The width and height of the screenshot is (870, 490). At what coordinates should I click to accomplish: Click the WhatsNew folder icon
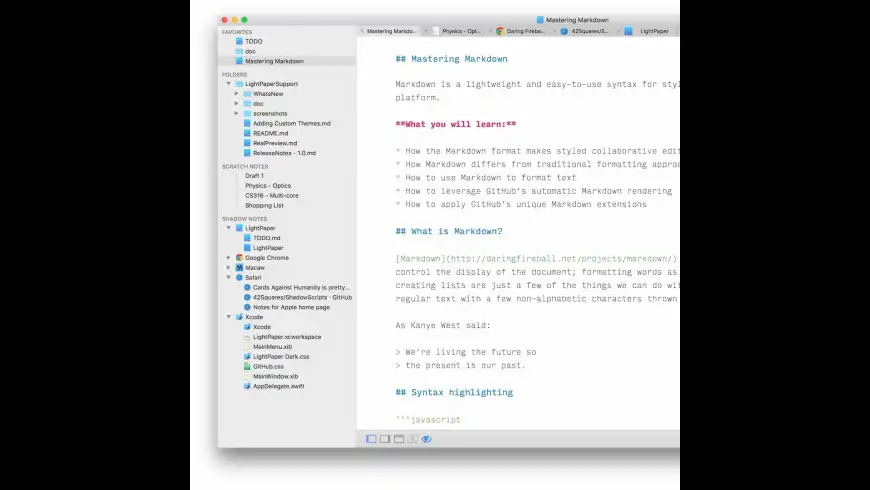pos(247,94)
